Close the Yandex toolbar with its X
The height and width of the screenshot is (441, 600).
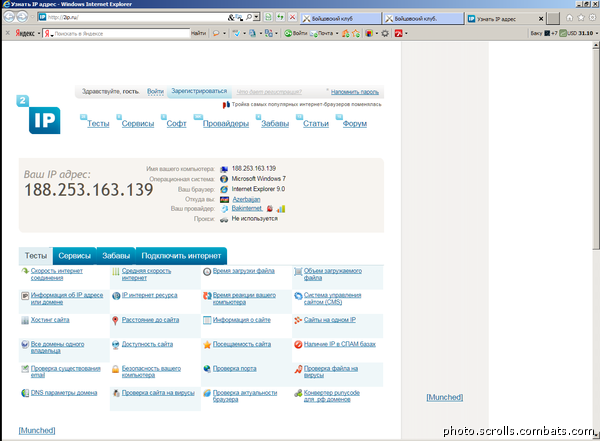click(x=7, y=33)
